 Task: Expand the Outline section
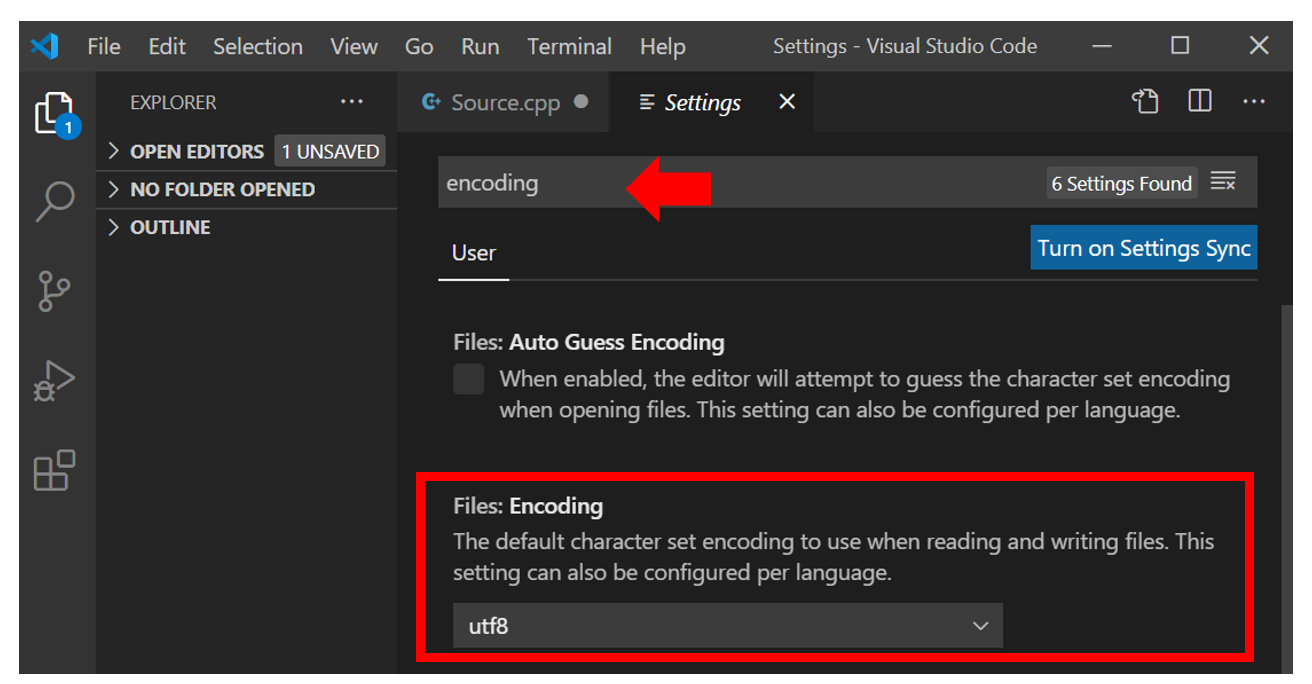[247, 228]
